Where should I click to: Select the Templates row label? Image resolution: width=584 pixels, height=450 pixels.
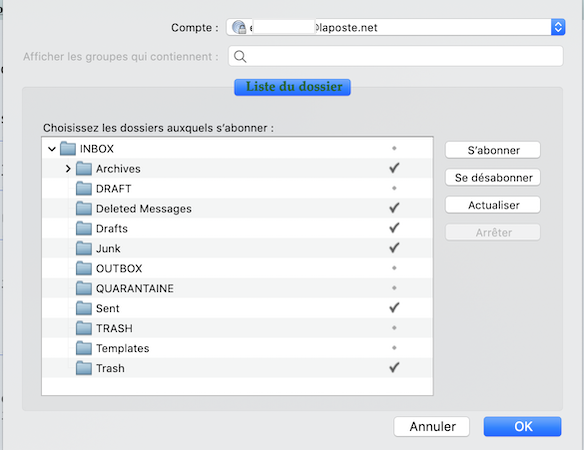pos(123,348)
